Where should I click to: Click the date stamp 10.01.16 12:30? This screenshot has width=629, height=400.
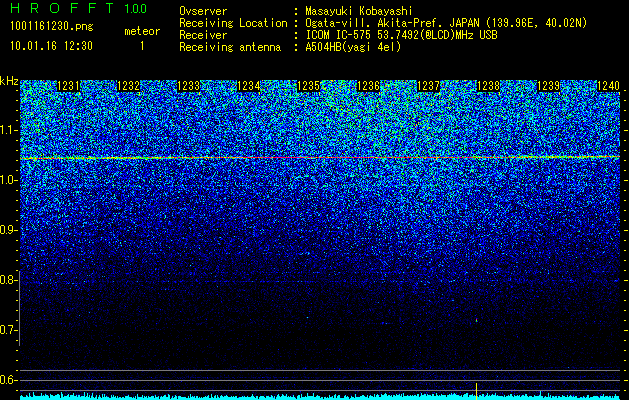tap(51, 46)
